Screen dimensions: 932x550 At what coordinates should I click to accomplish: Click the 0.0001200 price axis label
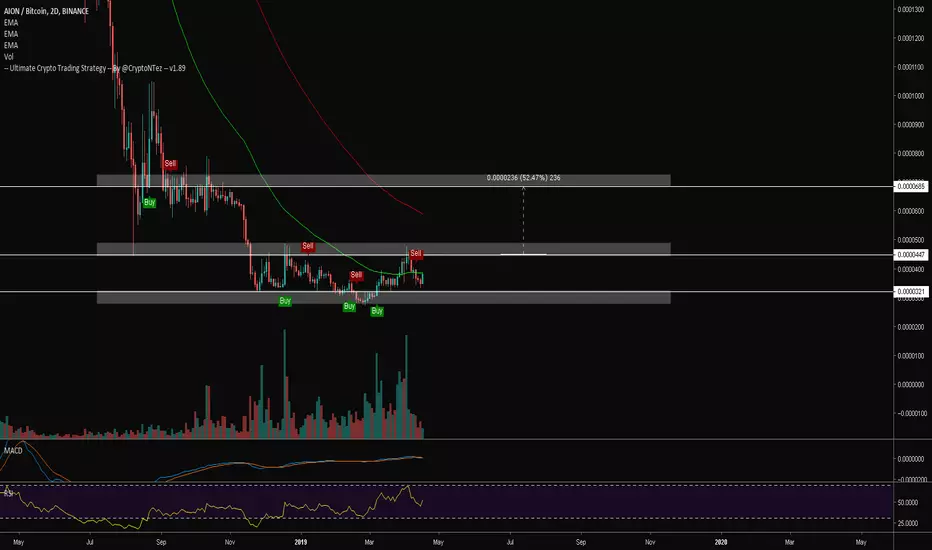pyautogui.click(x=911, y=38)
